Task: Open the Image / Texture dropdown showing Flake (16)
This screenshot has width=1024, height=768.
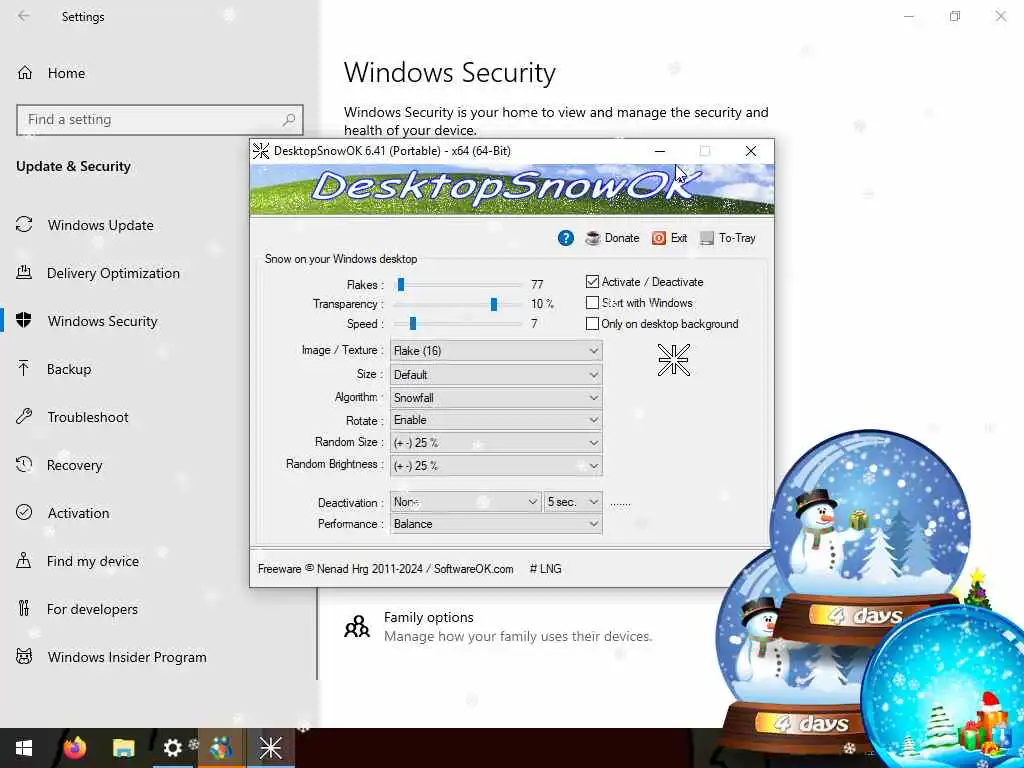Action: pos(496,351)
